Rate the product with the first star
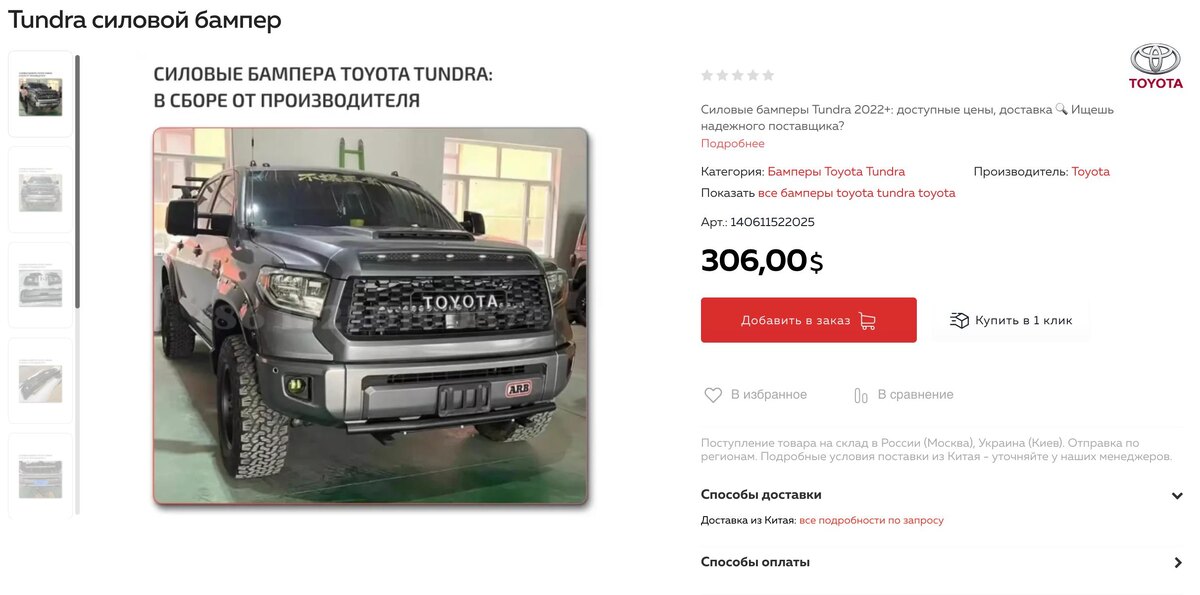This screenshot has width=1200, height=595. (x=707, y=75)
